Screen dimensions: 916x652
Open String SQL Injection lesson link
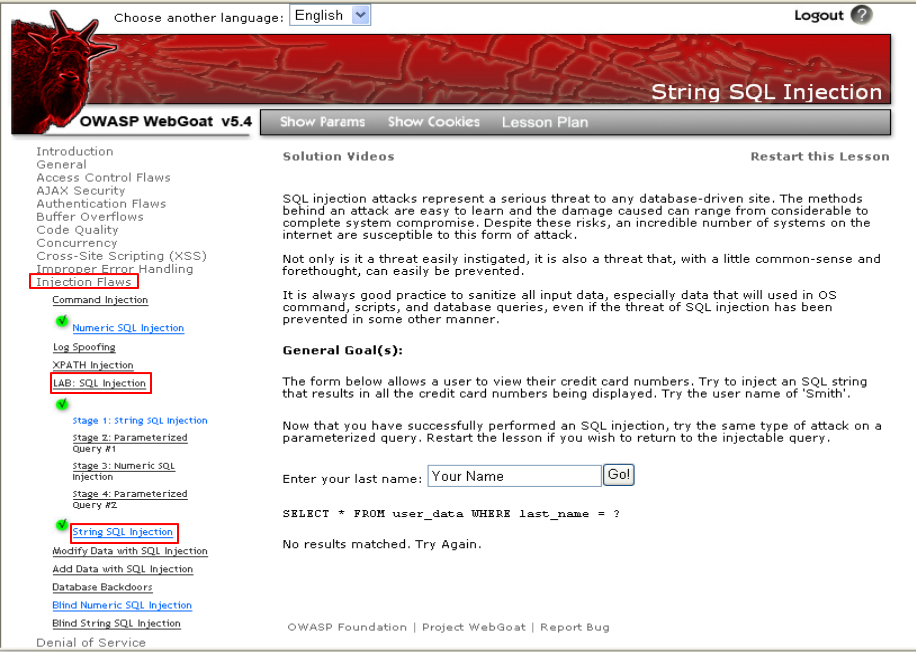(x=123, y=532)
